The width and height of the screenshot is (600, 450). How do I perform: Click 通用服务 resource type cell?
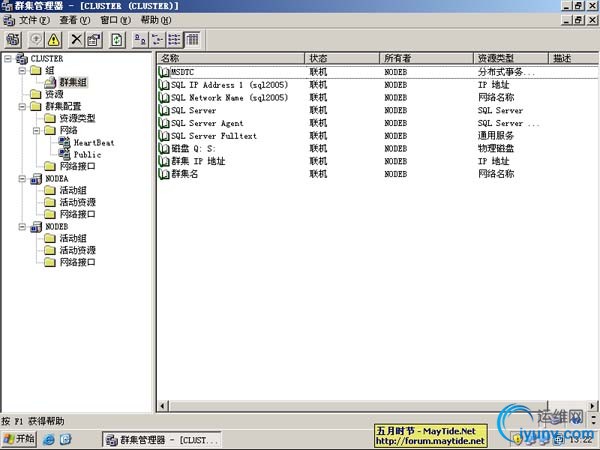coord(496,136)
